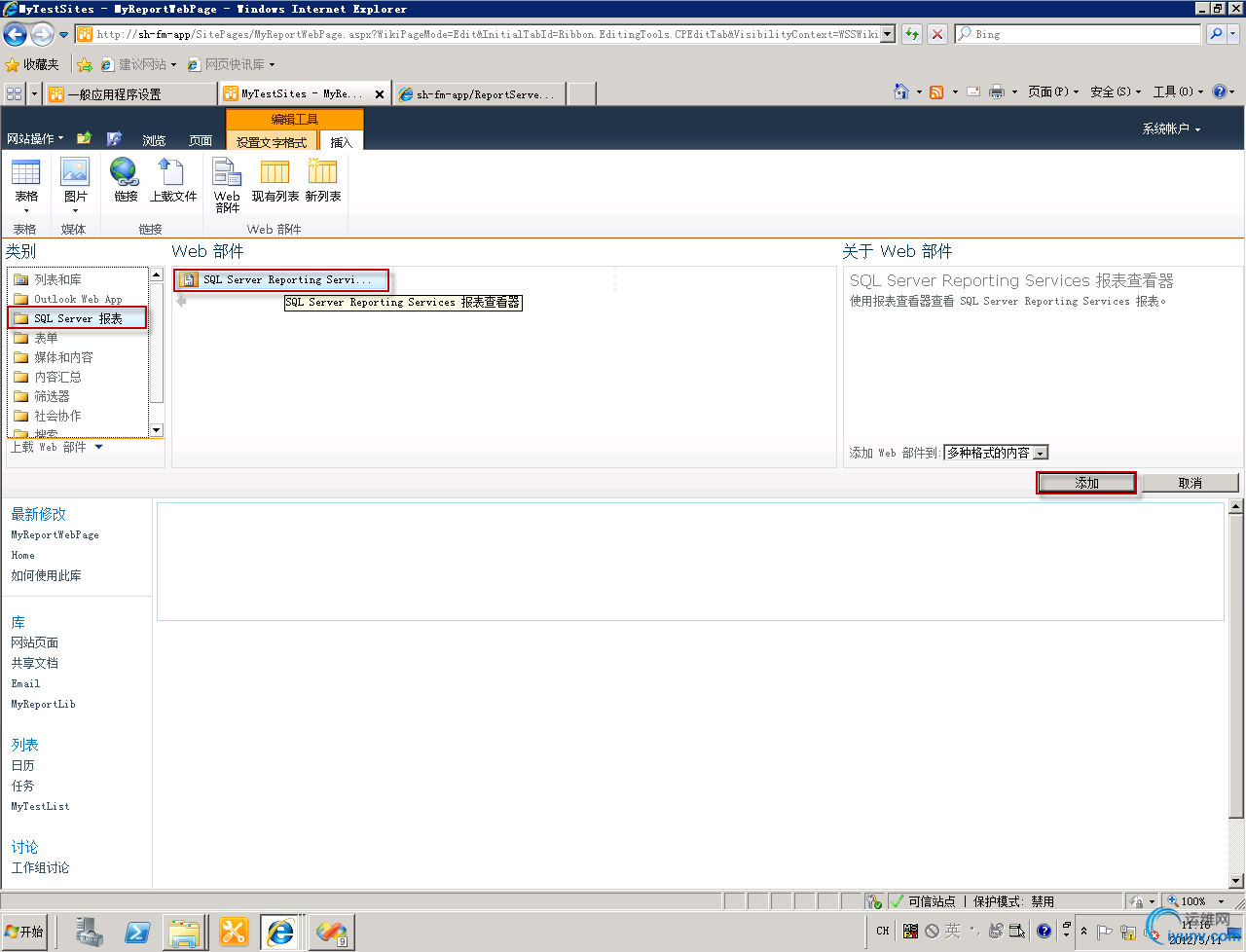Open the address bar history dropdown
The width and height of the screenshot is (1246, 952).
click(888, 34)
